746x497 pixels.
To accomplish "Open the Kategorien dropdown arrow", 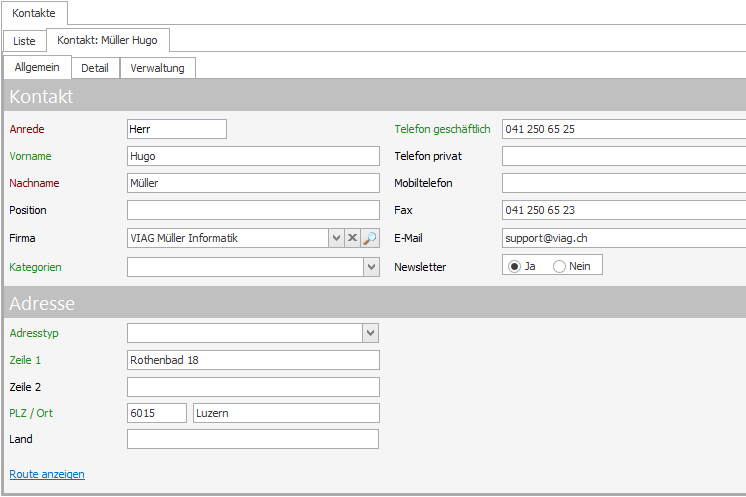I will [x=371, y=267].
